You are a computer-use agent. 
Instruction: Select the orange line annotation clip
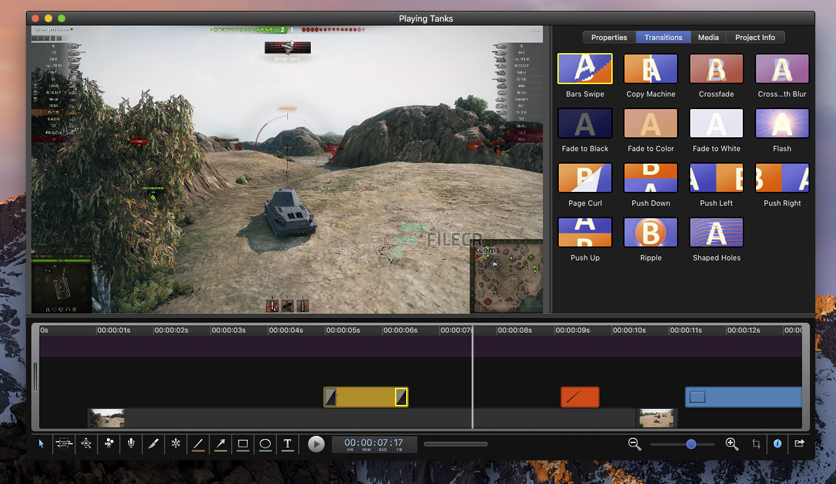tap(580, 397)
